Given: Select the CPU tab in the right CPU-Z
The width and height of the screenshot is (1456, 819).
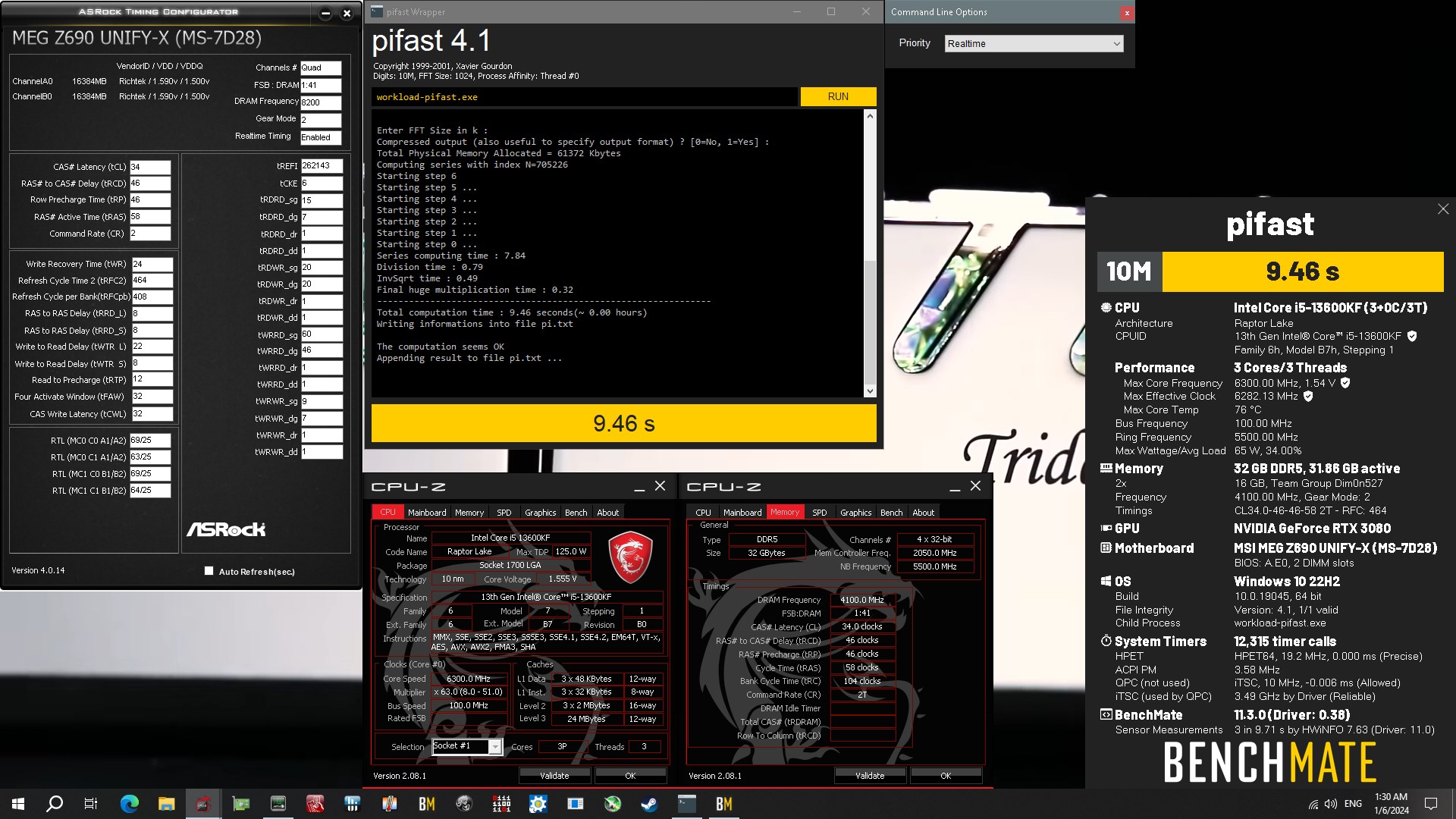Looking at the screenshot, I should [x=704, y=513].
